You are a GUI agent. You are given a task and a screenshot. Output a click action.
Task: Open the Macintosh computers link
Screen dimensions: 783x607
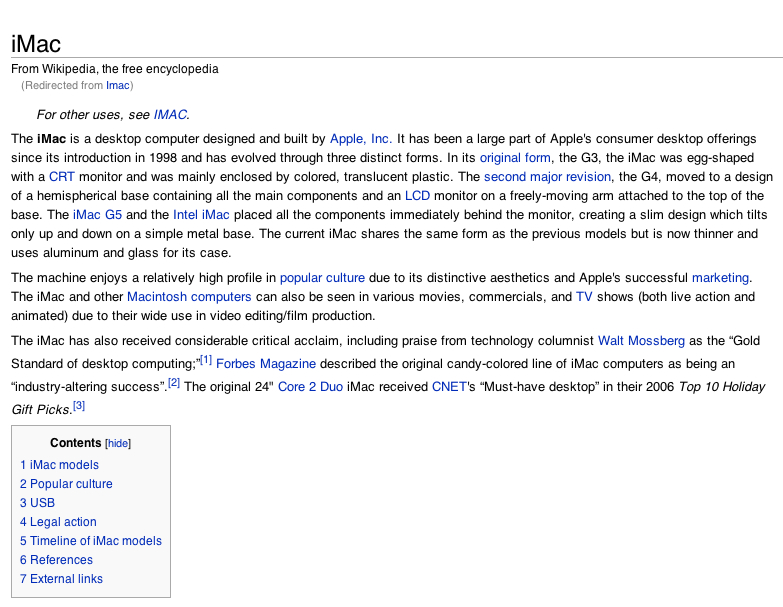tap(189, 297)
